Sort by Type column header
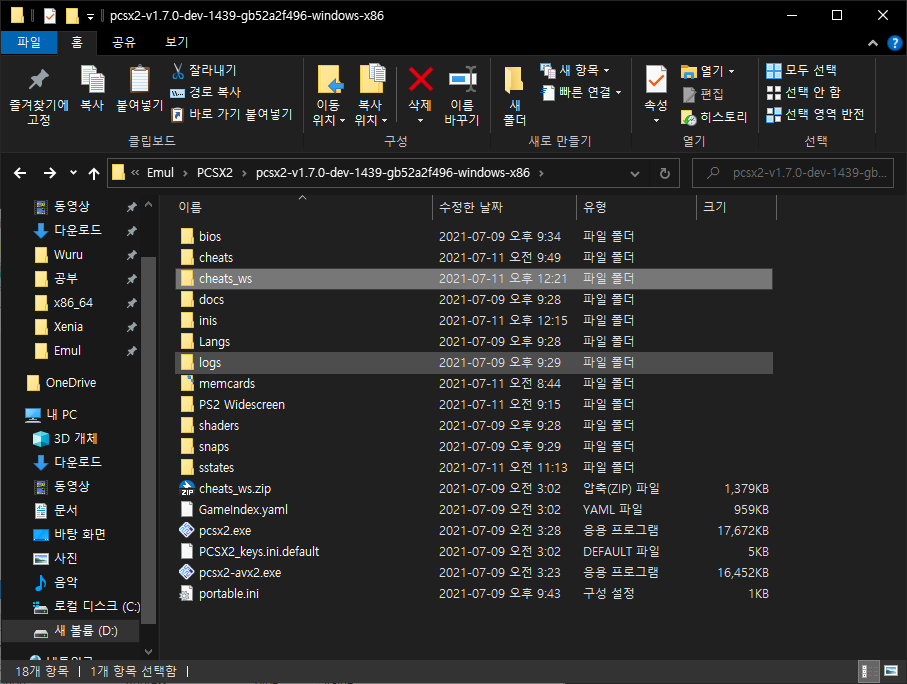The width and height of the screenshot is (907, 684). pos(636,207)
